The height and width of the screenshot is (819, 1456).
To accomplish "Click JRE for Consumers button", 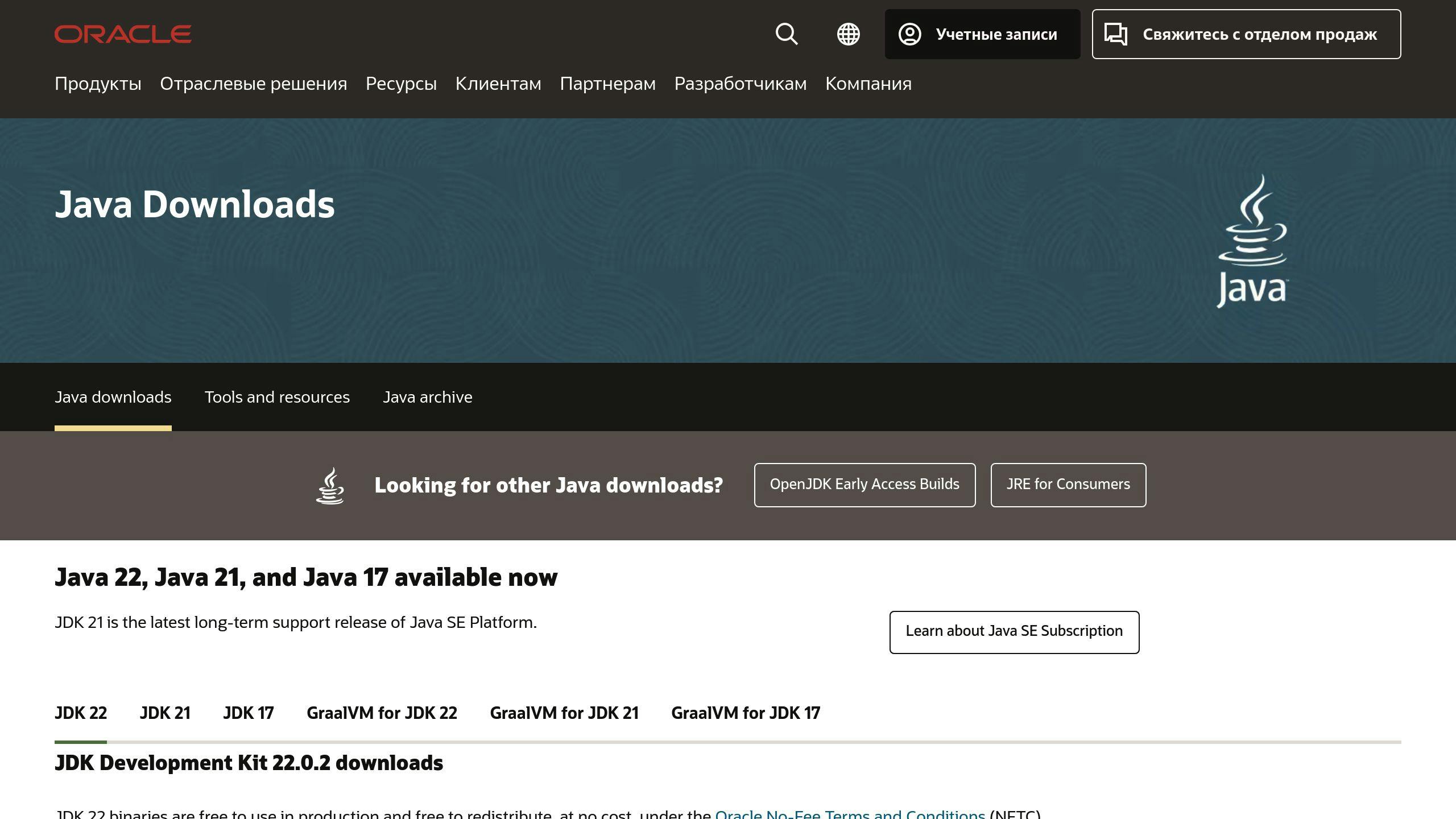I will tap(1068, 485).
